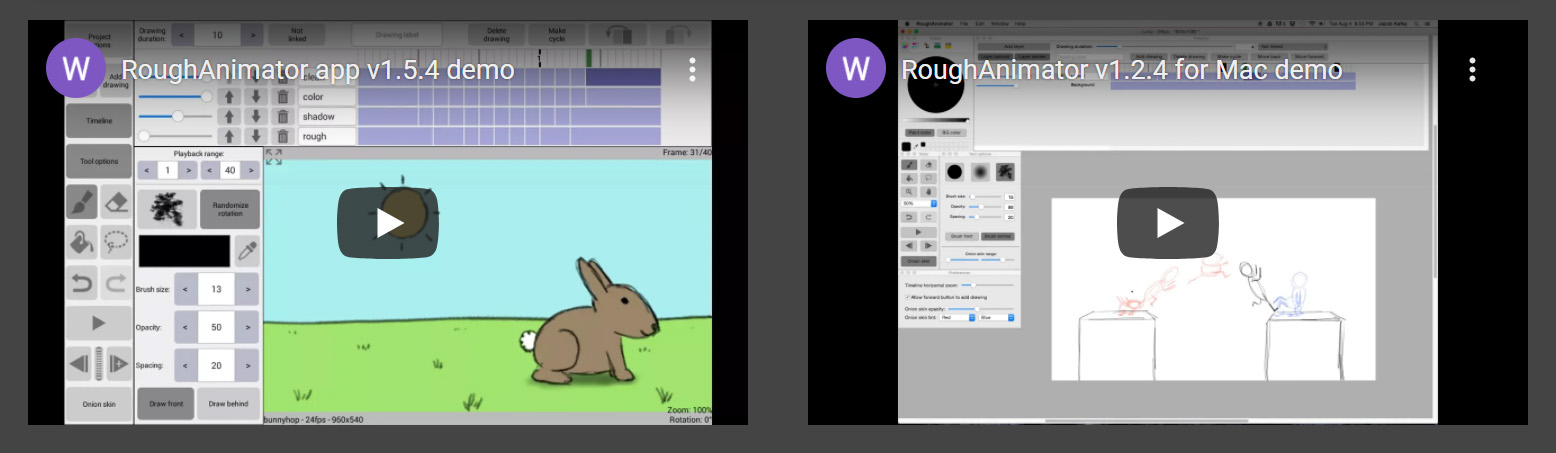Move the shadow layer down

(x=256, y=116)
